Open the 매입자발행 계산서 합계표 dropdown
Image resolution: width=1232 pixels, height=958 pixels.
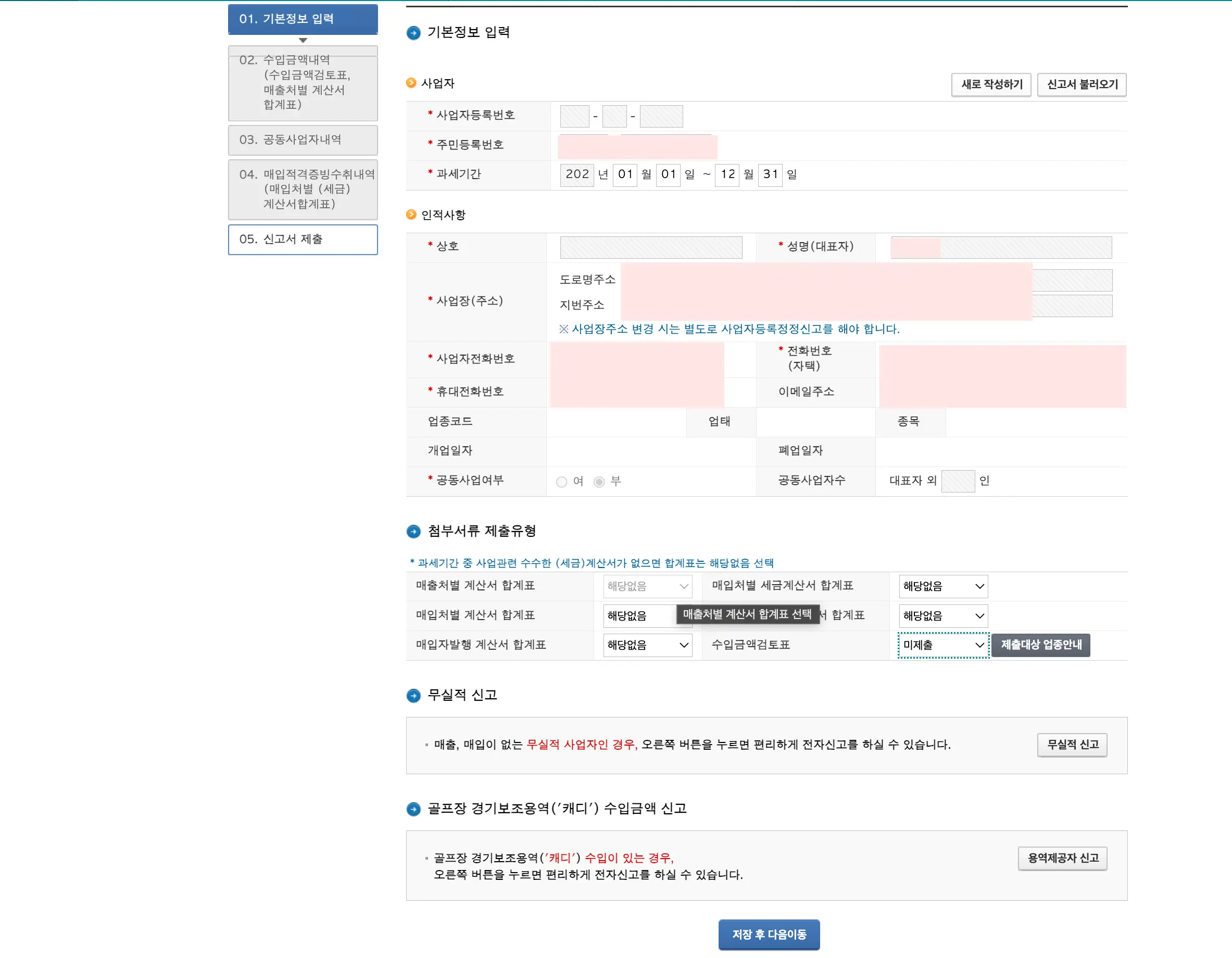647,645
